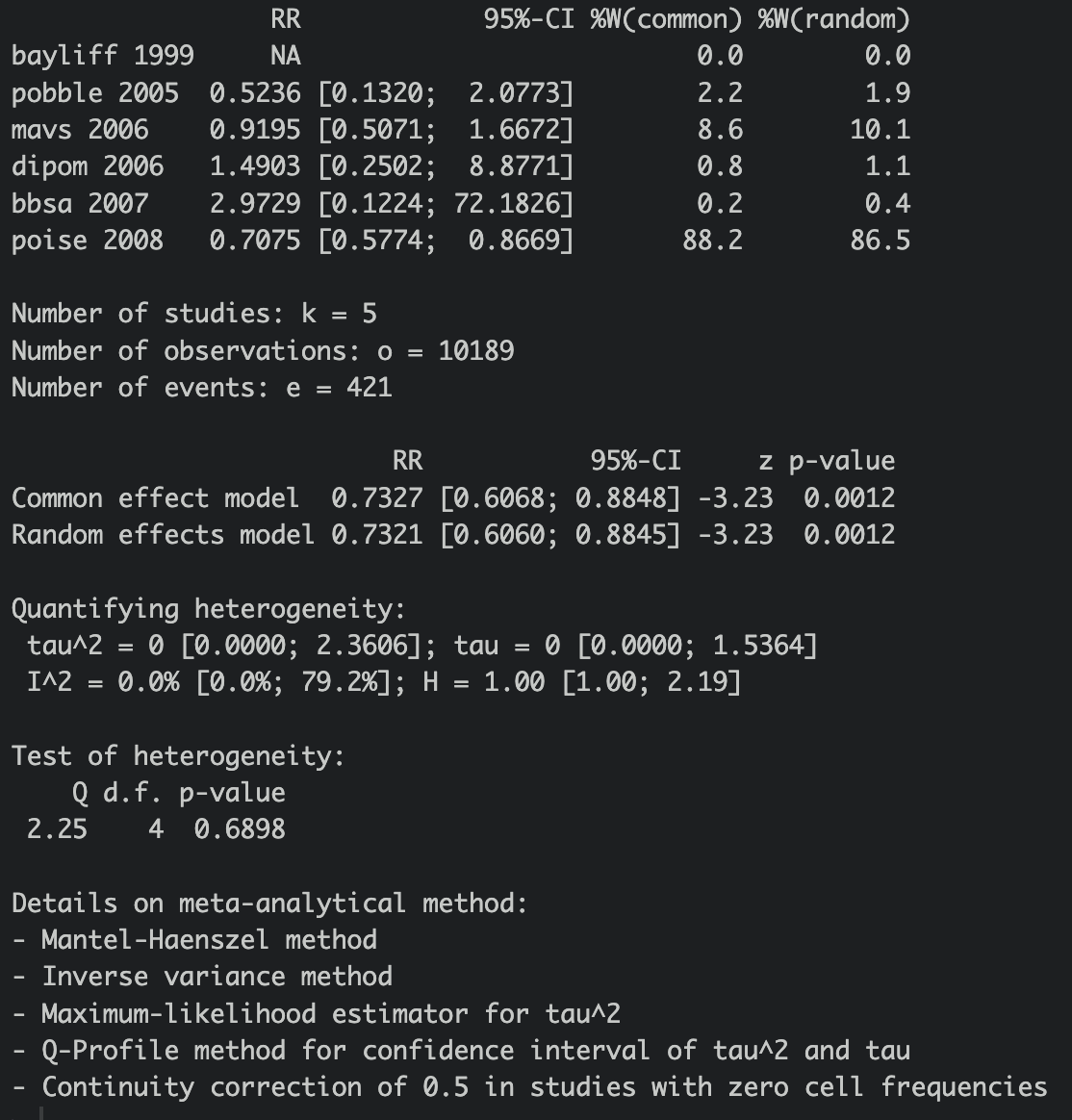Screen dimensions: 1072x1120
Task: Click the '%W(random)' column header
Action: (x=834, y=19)
